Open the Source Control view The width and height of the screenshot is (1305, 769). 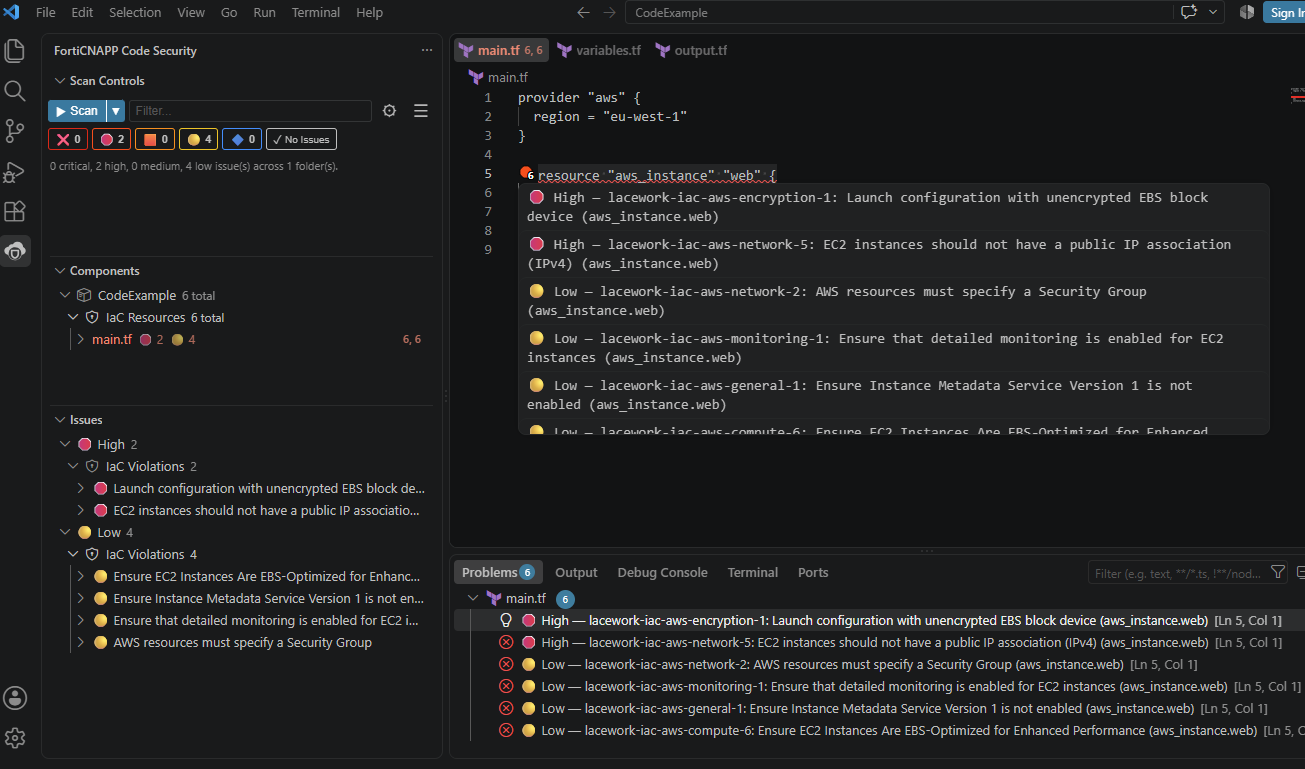click(15, 131)
